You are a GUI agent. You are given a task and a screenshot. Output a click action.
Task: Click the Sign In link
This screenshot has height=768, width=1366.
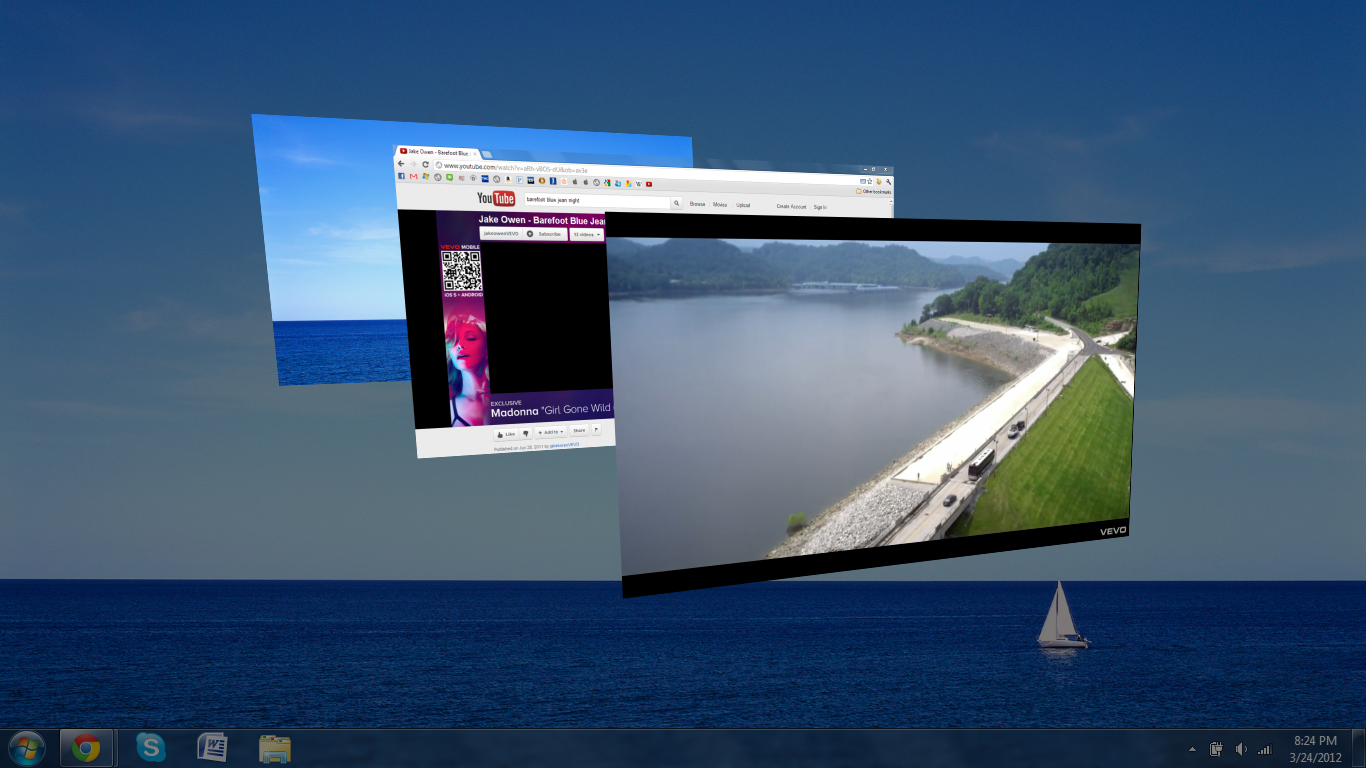pyautogui.click(x=821, y=207)
